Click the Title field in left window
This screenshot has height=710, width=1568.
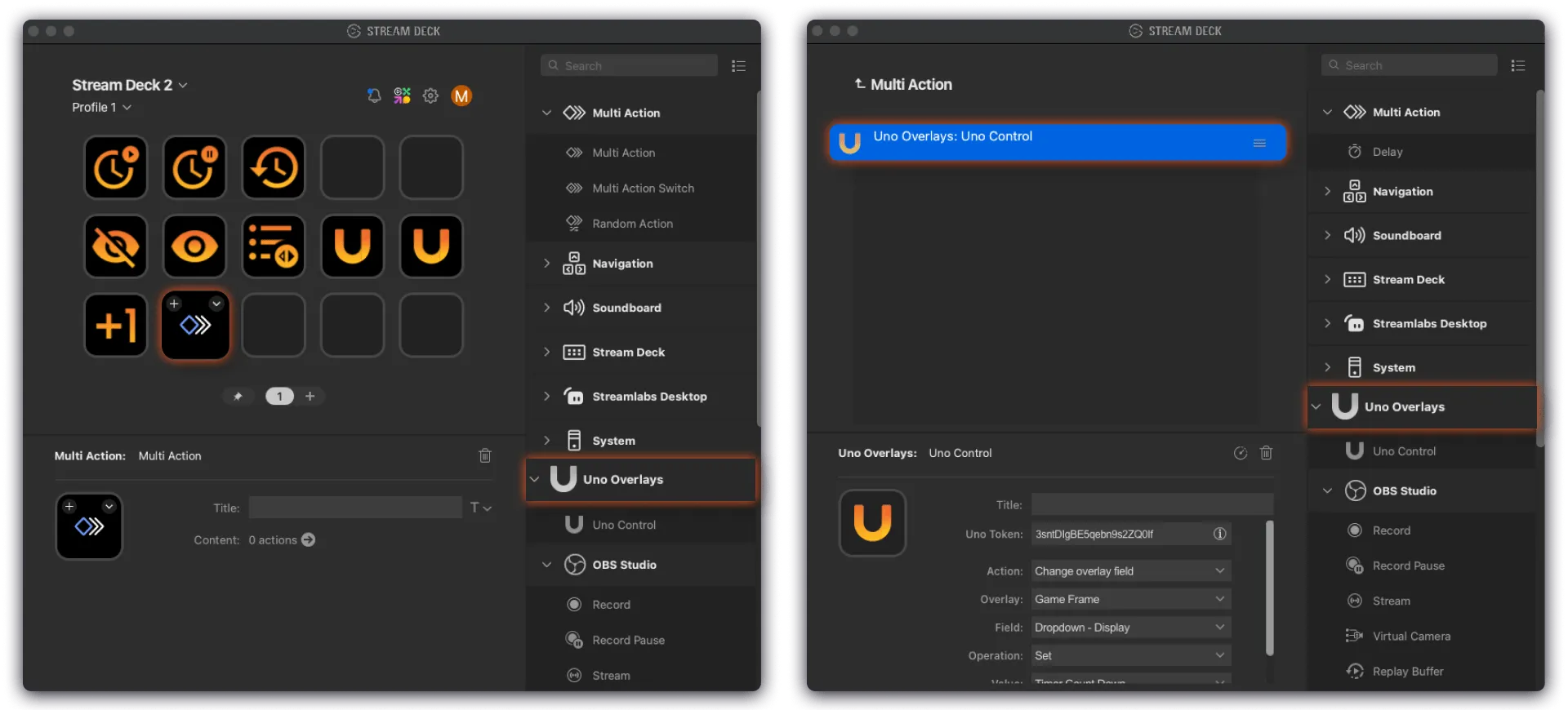pyautogui.click(x=355, y=508)
